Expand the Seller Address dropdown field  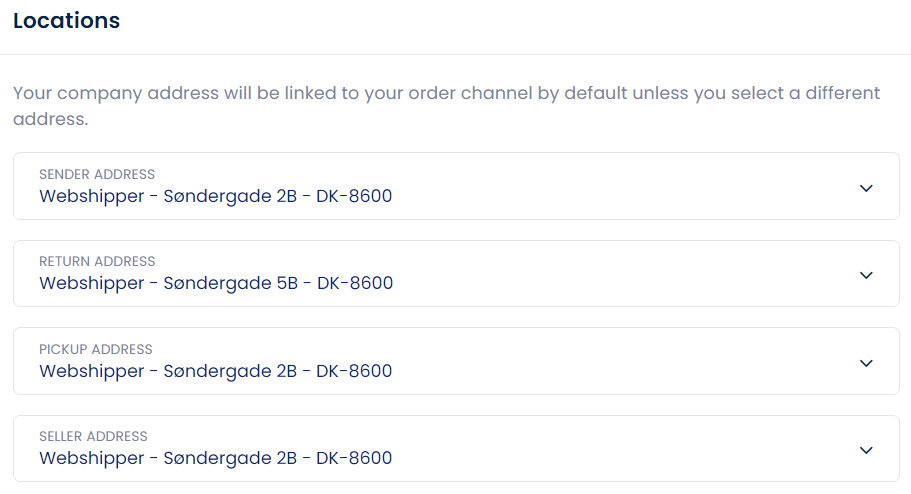(x=456, y=448)
